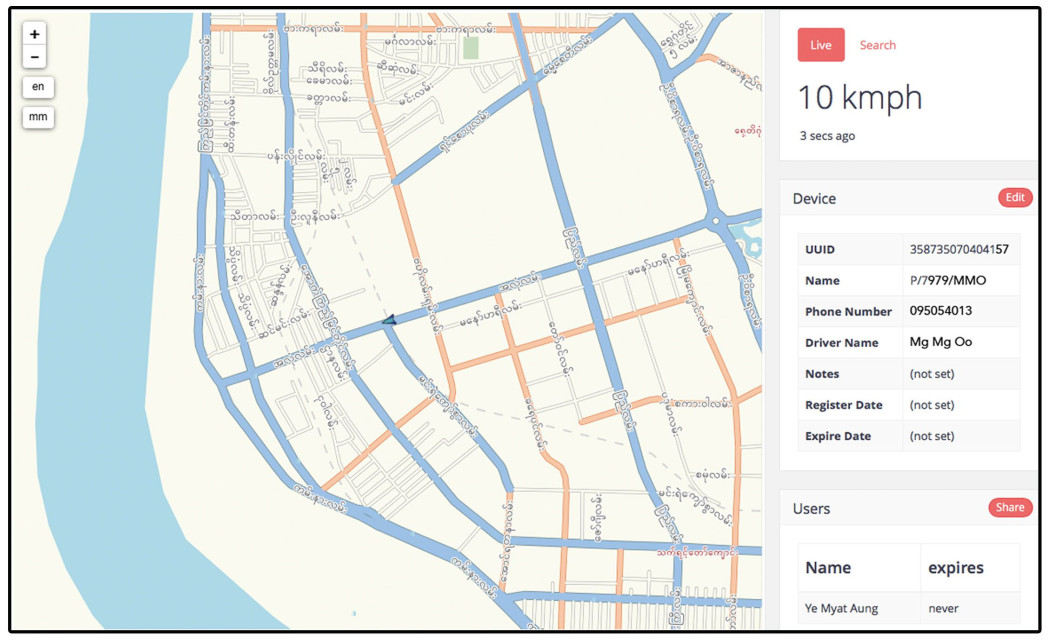Viewport: 1052px width, 644px height.
Task: Click the Live tracking status badge
Action: [820, 44]
